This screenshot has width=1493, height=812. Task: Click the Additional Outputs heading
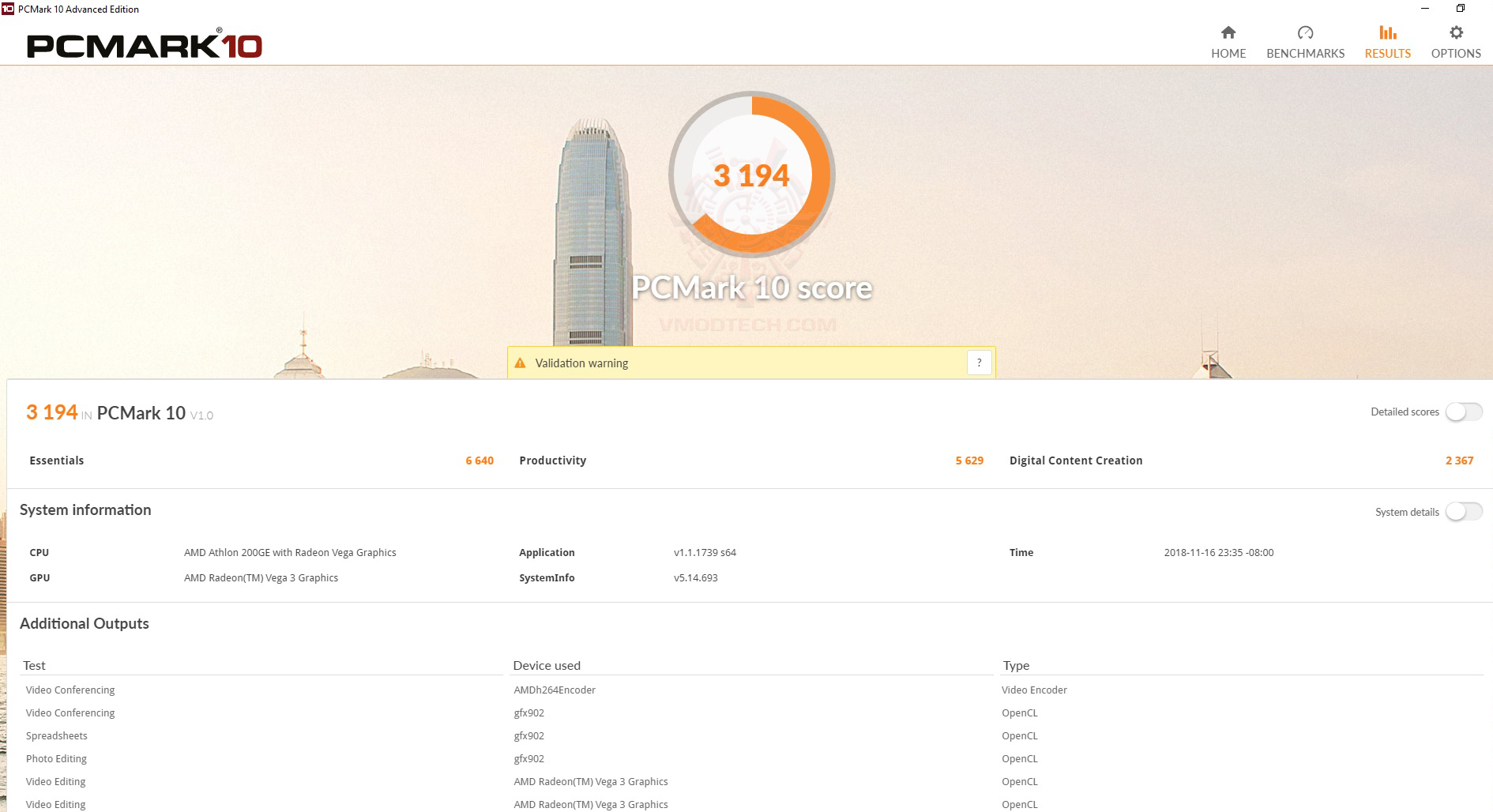point(85,624)
